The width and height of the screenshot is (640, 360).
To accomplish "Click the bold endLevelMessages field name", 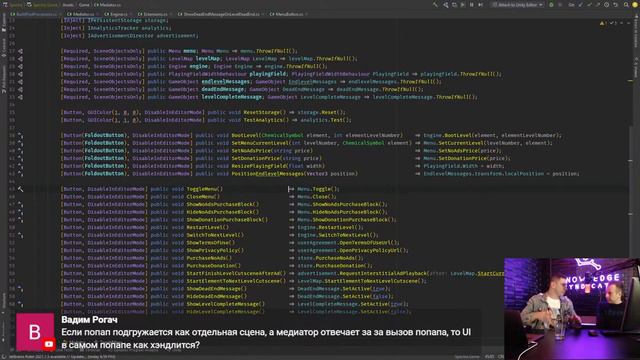I will coord(225,82).
